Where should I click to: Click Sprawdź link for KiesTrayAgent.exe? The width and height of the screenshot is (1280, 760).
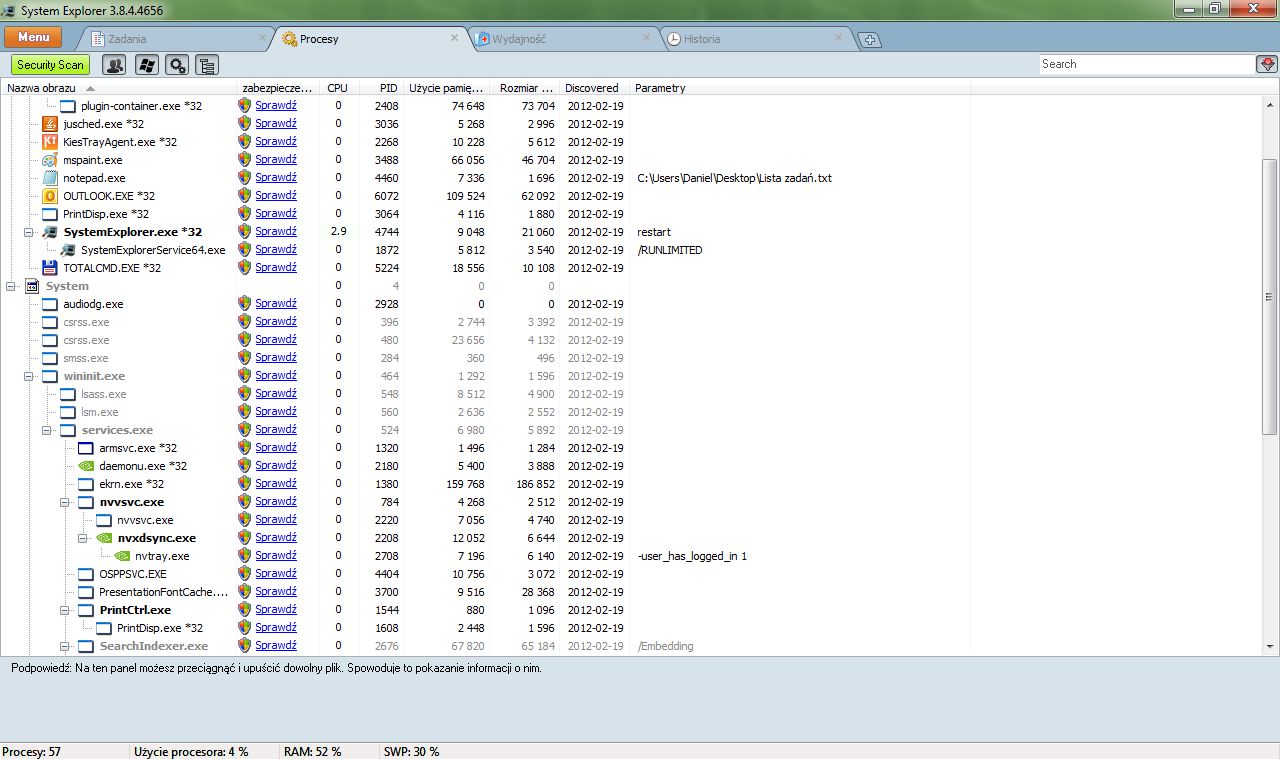[x=275, y=141]
